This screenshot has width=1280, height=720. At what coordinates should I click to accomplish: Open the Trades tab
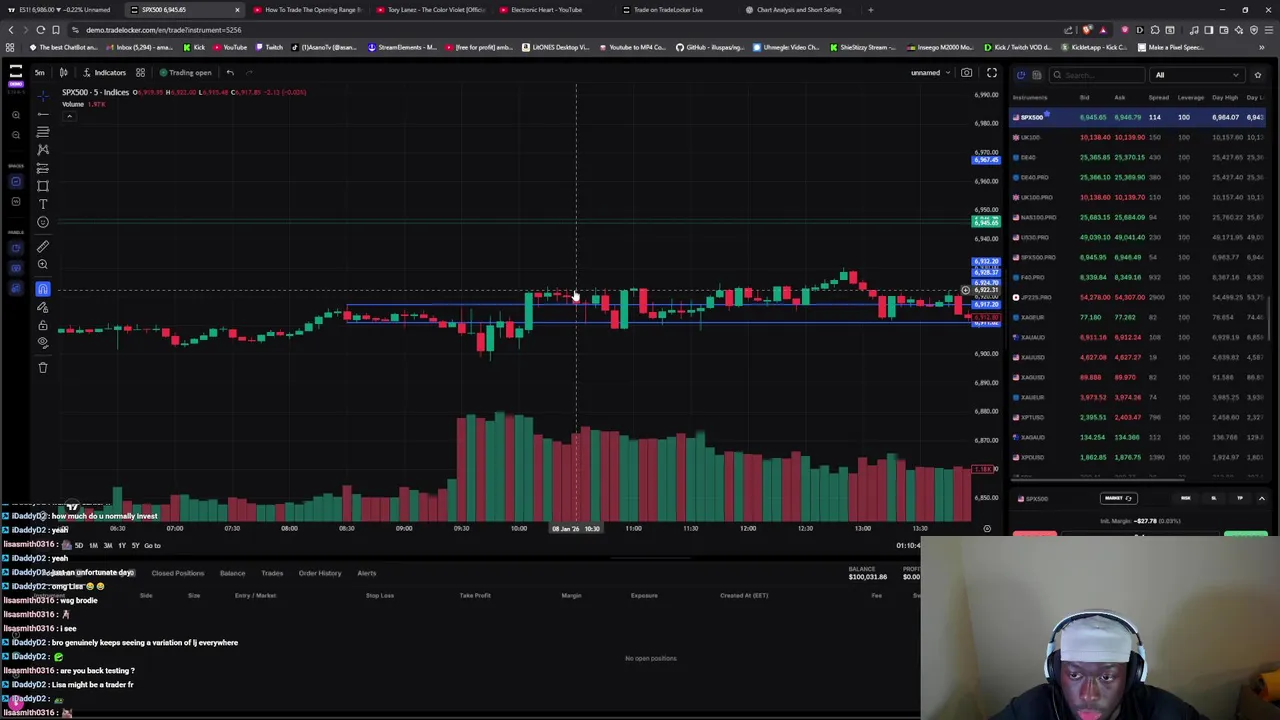pyautogui.click(x=272, y=573)
